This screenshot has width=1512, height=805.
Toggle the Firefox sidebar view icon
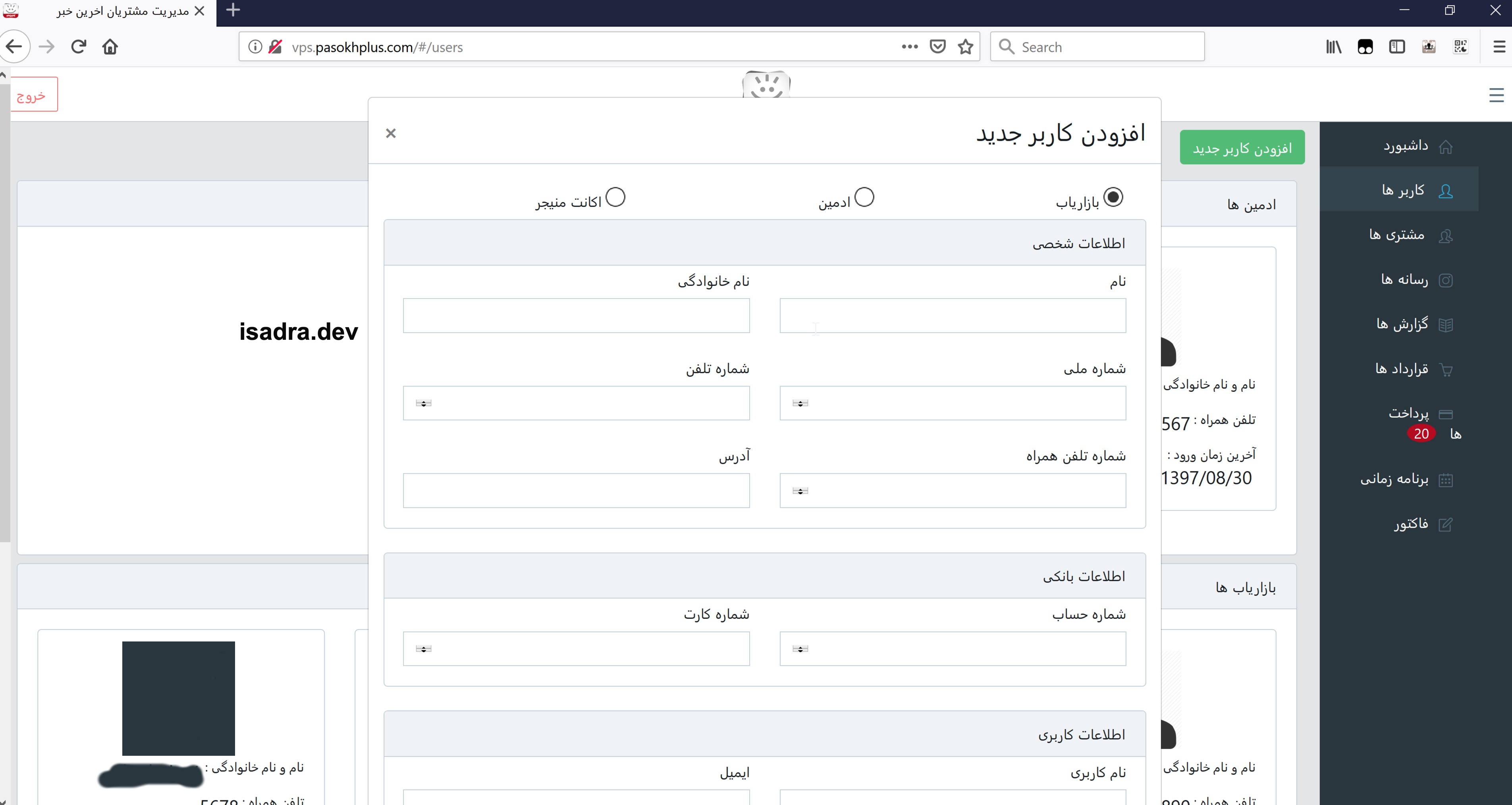click(x=1397, y=47)
